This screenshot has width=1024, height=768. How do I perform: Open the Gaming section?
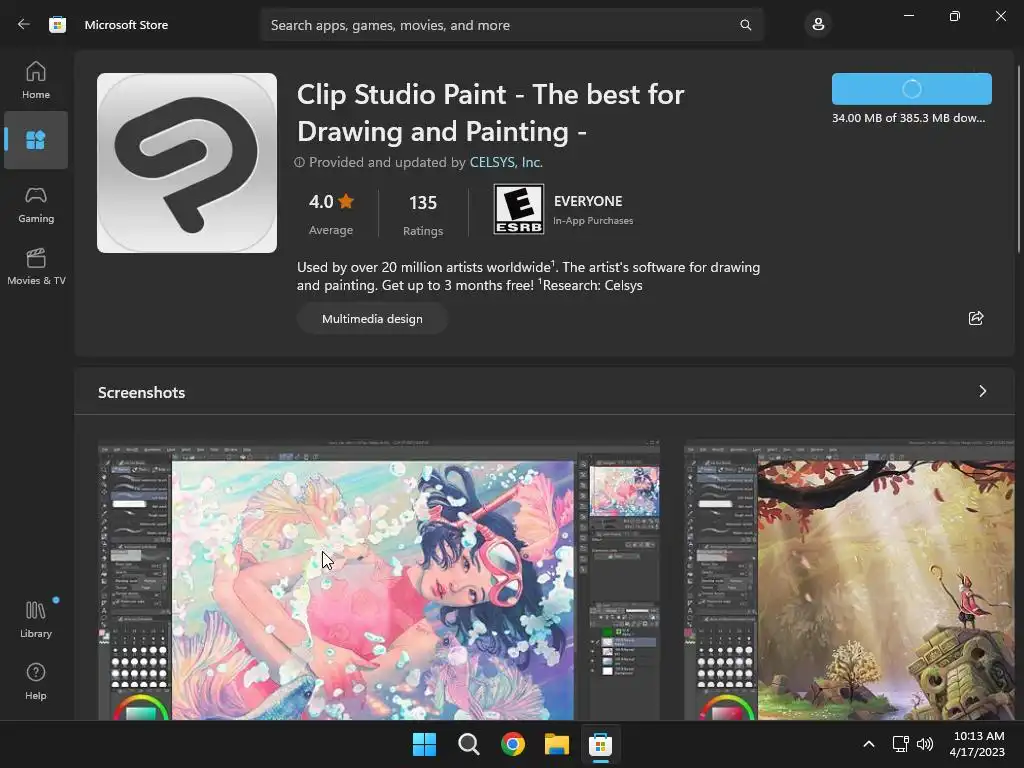[x=36, y=204]
